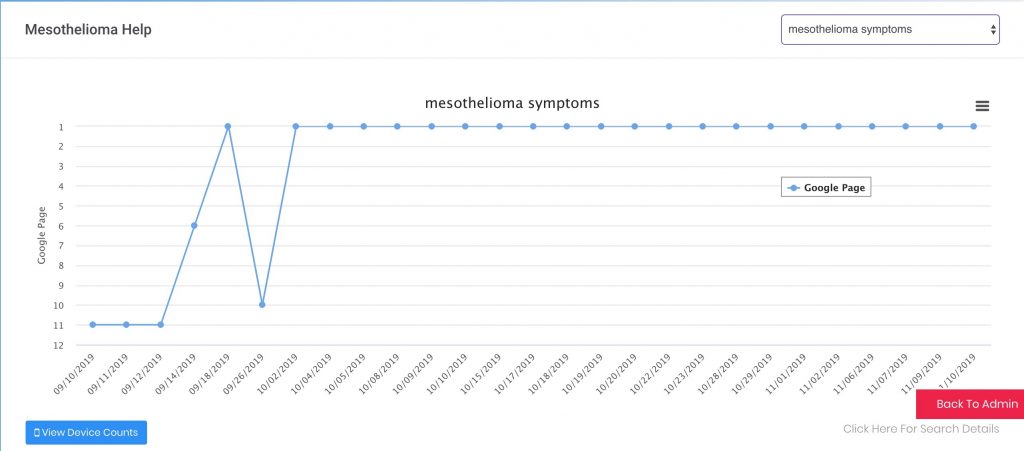Screen dimensions: 1024x451
Task: Select the 11/10/2019 last data point
Action: 974,126
